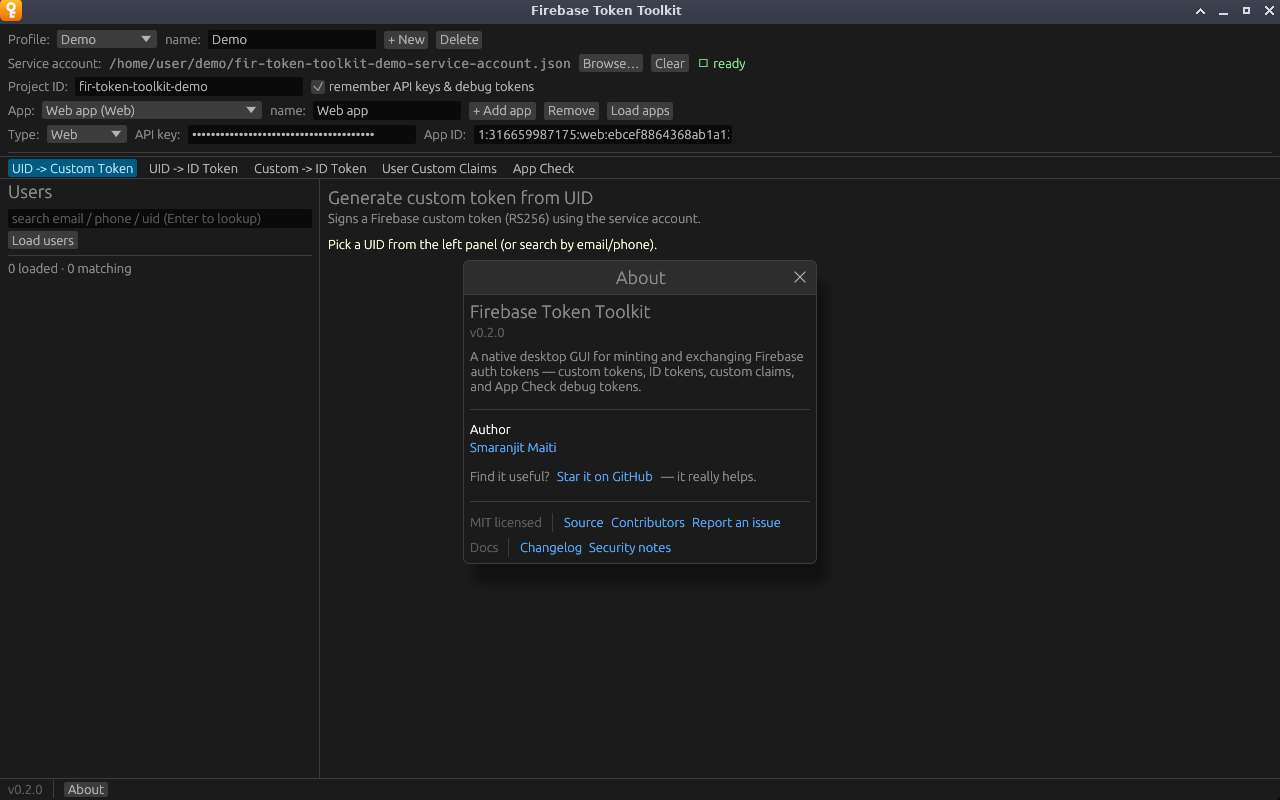Click the App ID field

(x=603, y=134)
